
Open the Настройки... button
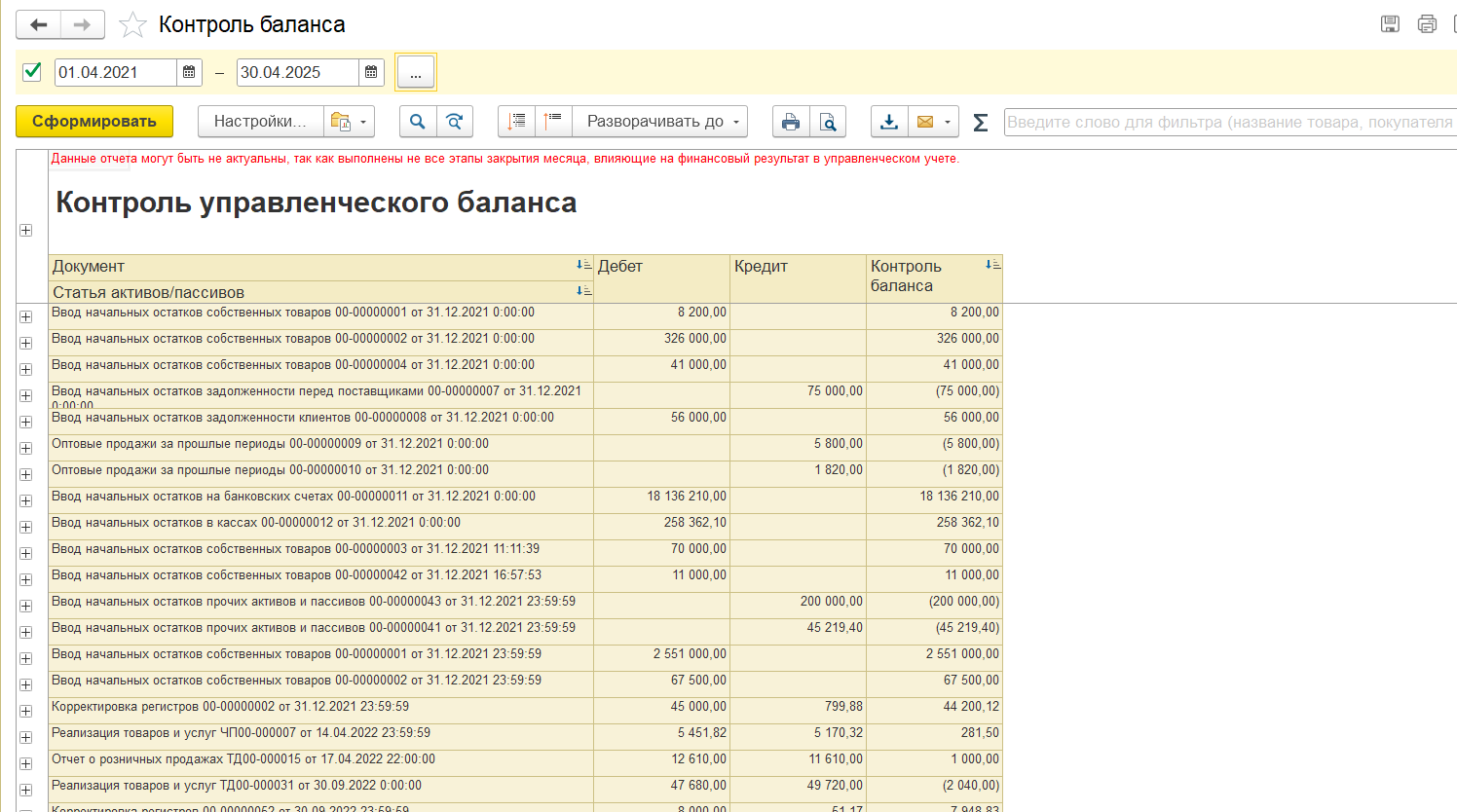coord(260,122)
